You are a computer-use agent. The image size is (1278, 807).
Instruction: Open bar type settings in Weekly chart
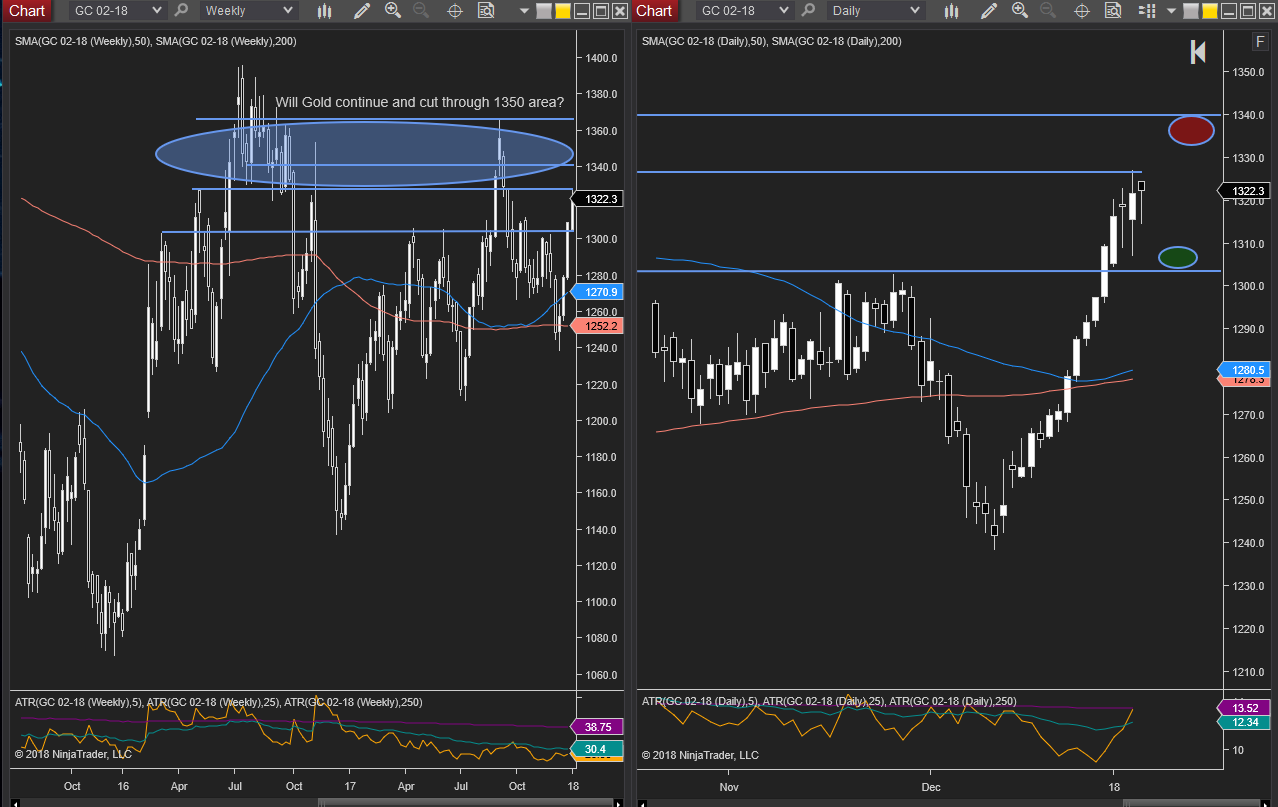point(324,10)
